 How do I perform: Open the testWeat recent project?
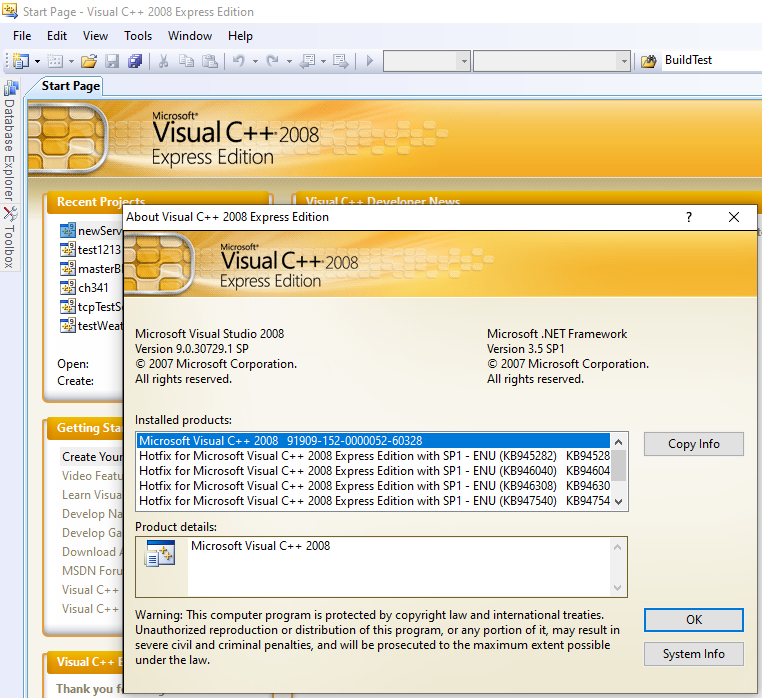click(100, 326)
